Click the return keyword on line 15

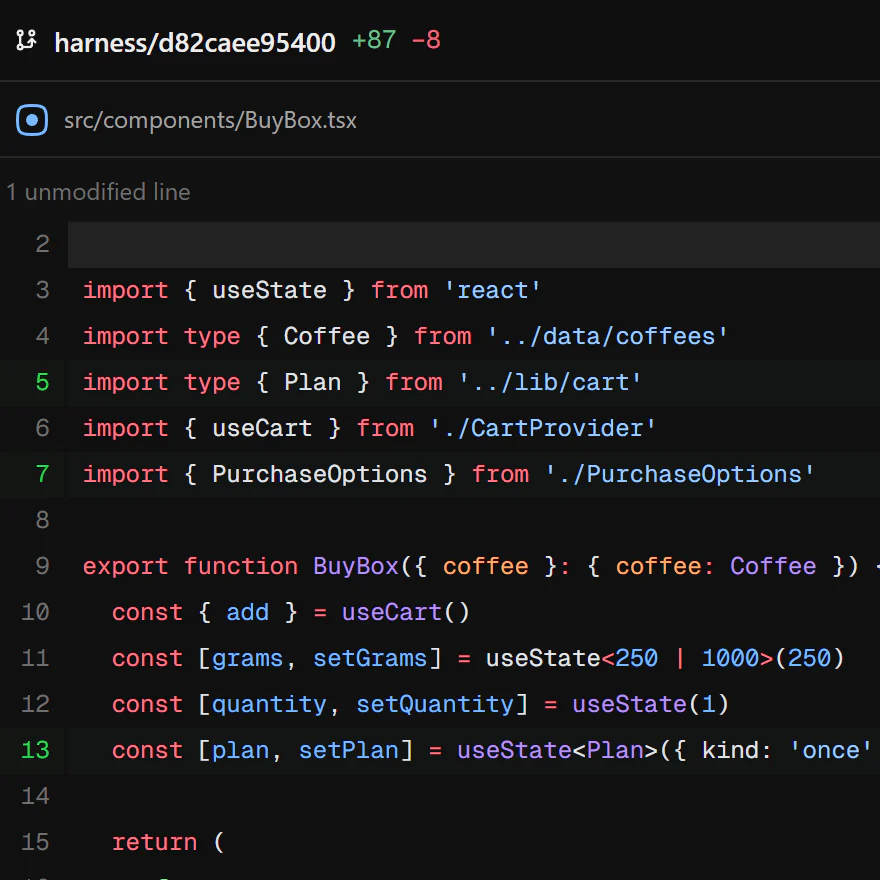pos(154,842)
